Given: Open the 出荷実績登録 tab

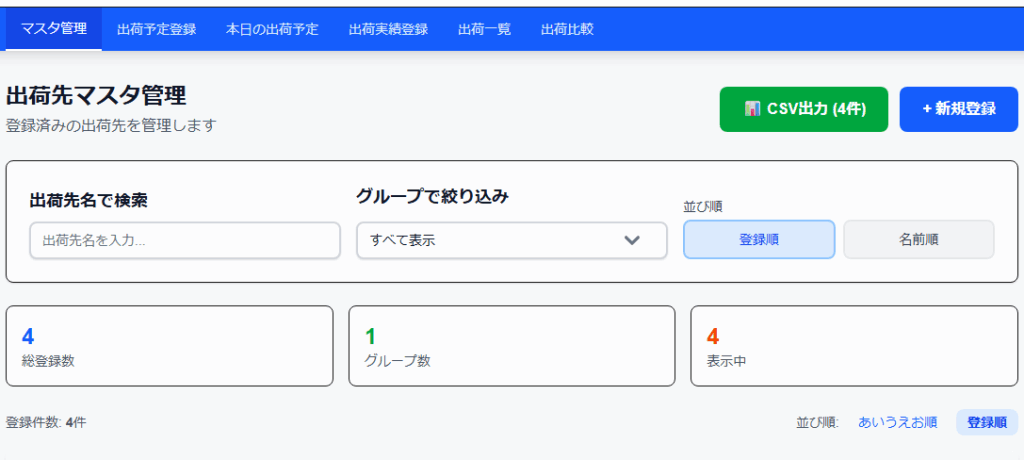Looking at the screenshot, I should point(388,29).
